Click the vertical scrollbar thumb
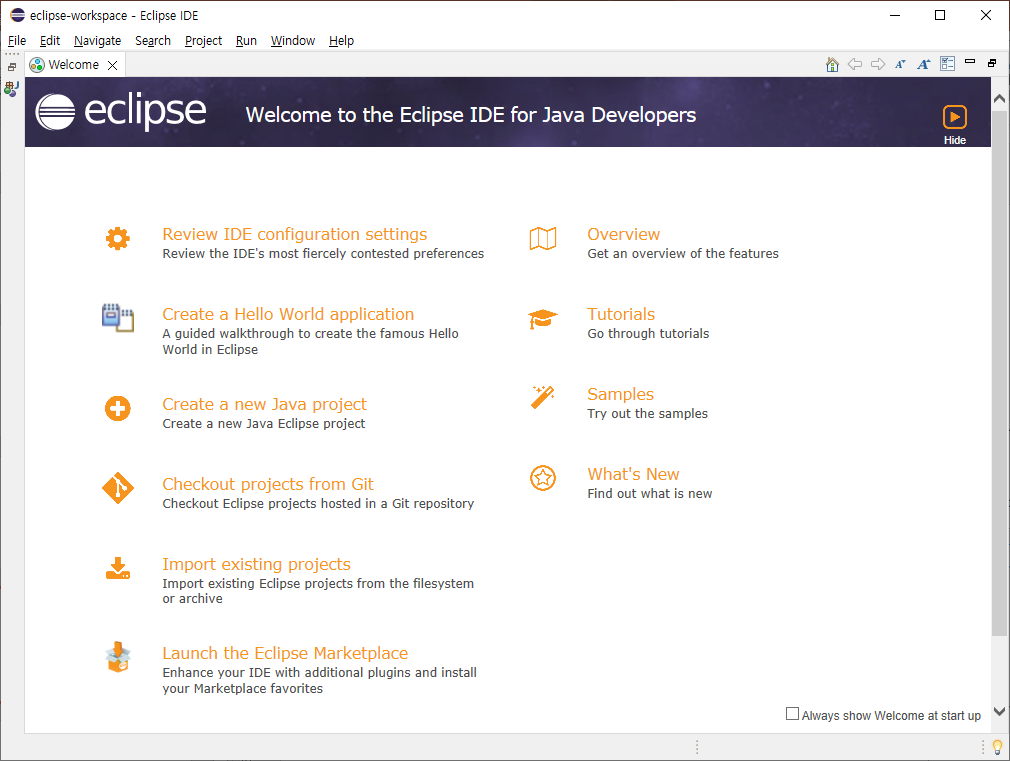This screenshot has width=1010, height=761. (x=999, y=372)
